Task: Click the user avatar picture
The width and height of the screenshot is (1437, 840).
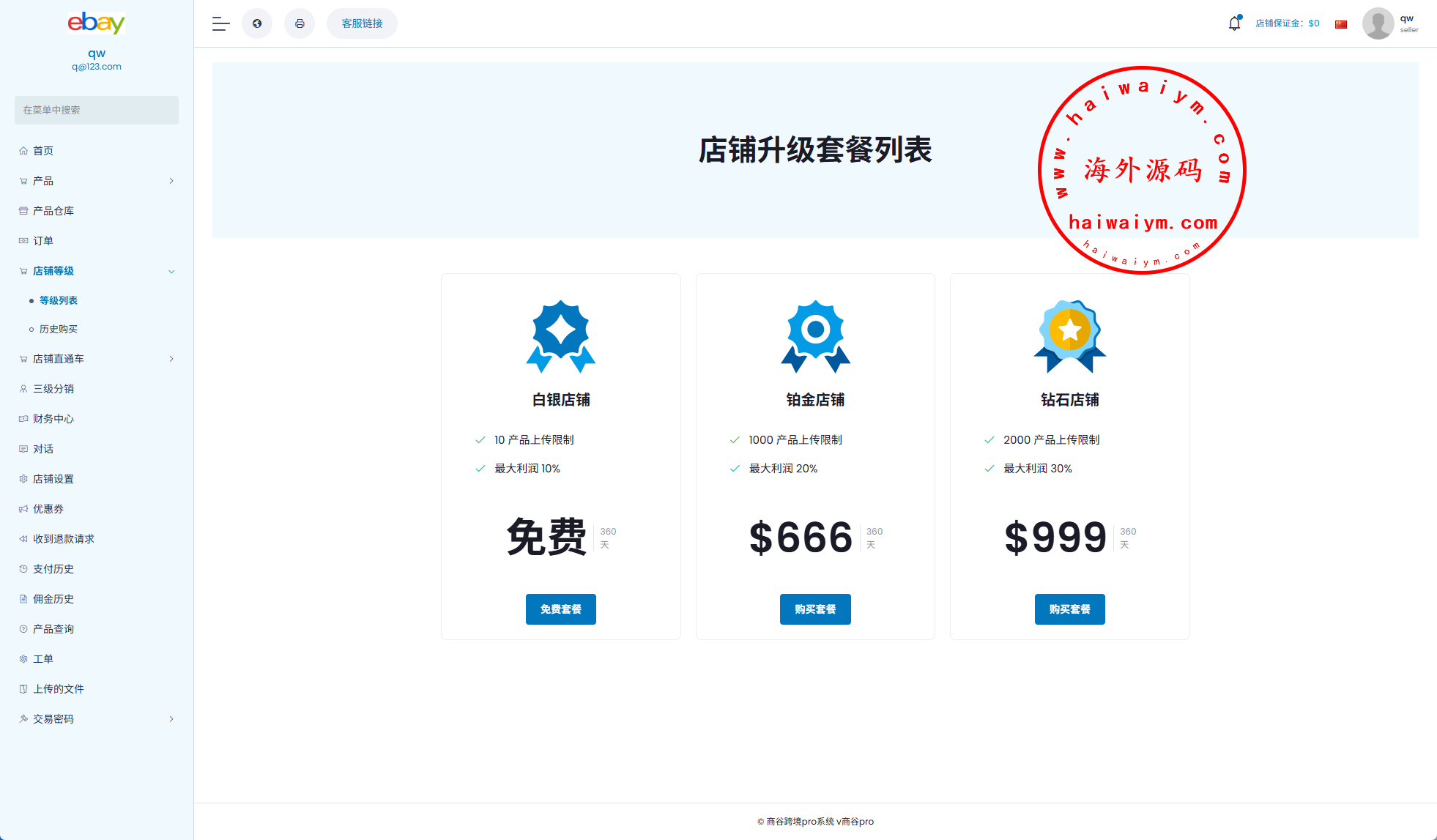Action: [1378, 23]
